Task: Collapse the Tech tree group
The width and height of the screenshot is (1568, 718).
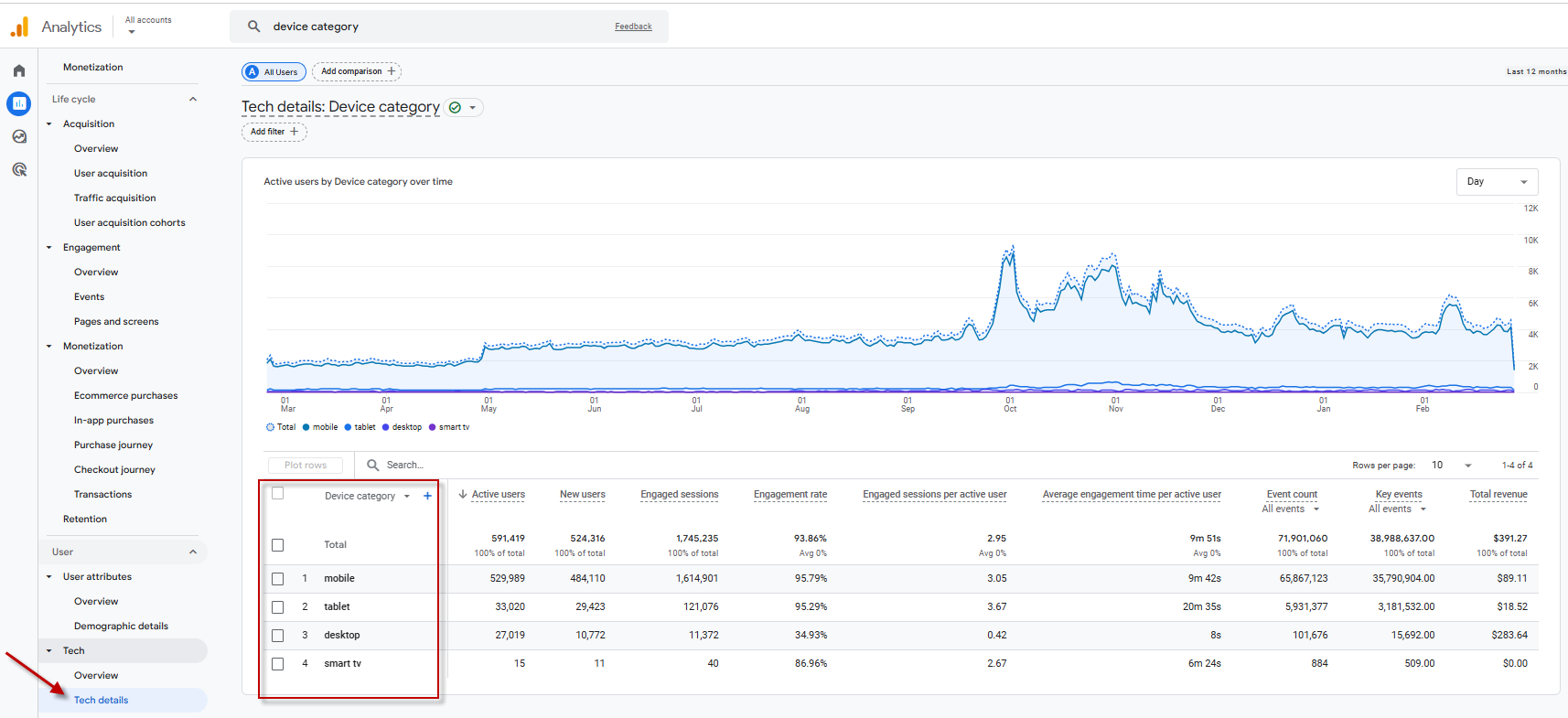Action: [49, 650]
